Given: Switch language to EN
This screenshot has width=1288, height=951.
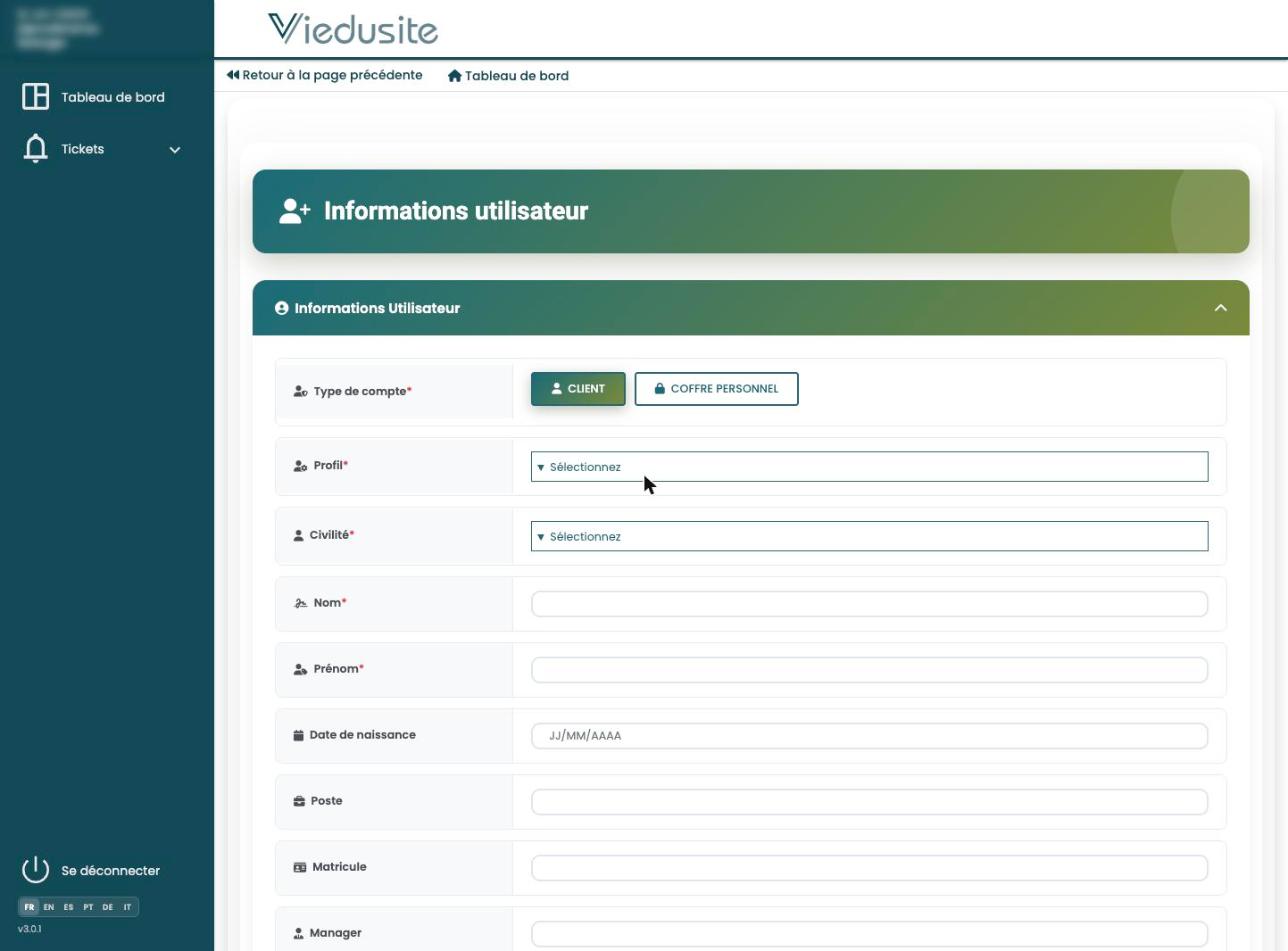Looking at the screenshot, I should point(48,907).
